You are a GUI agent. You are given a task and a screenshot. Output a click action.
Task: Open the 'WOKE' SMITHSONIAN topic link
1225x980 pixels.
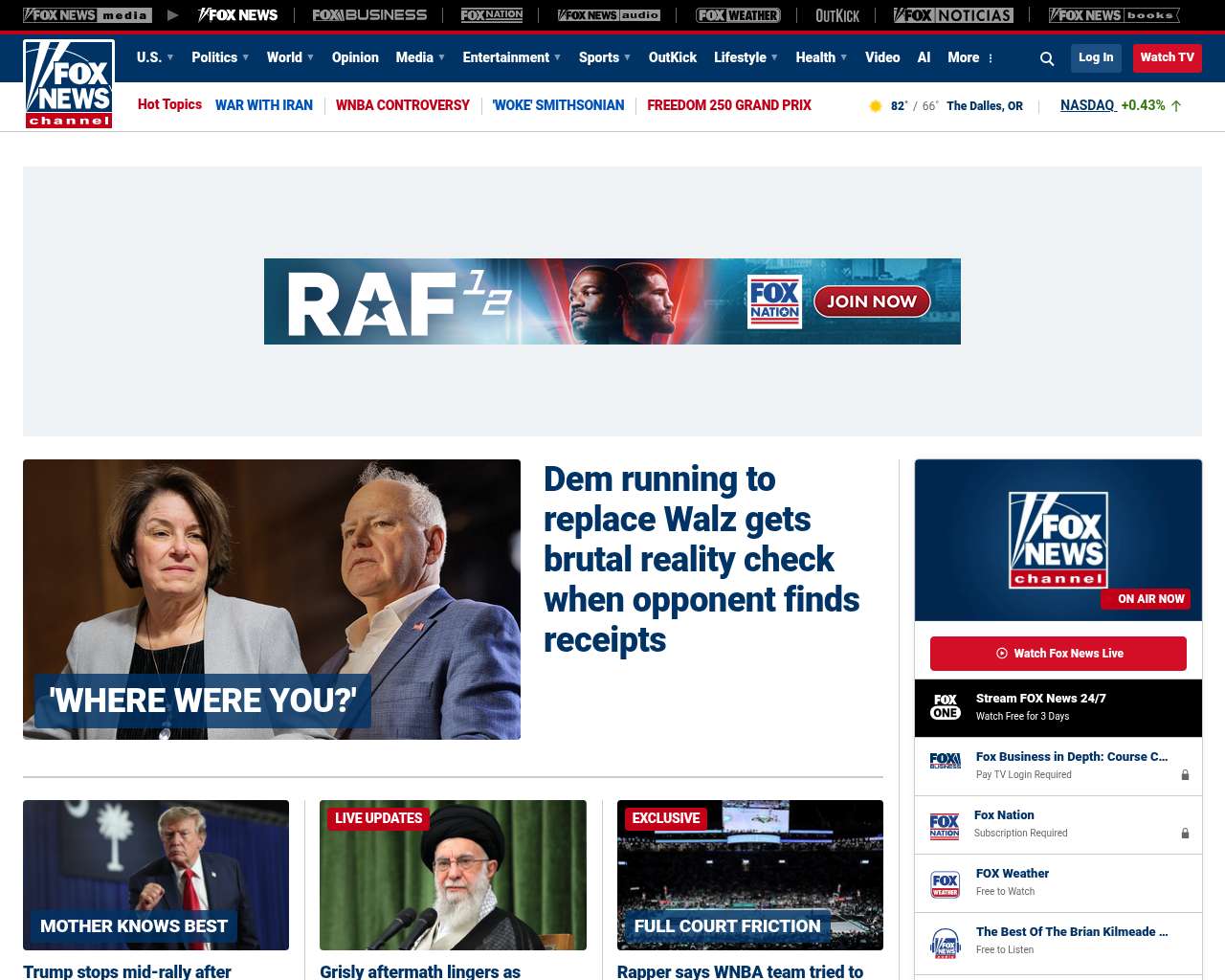coord(558,105)
